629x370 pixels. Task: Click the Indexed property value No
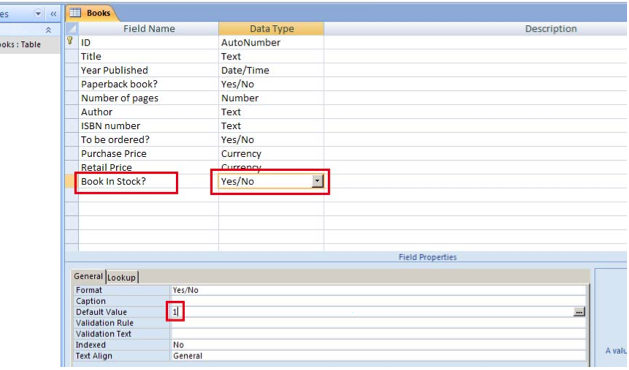tap(378, 345)
